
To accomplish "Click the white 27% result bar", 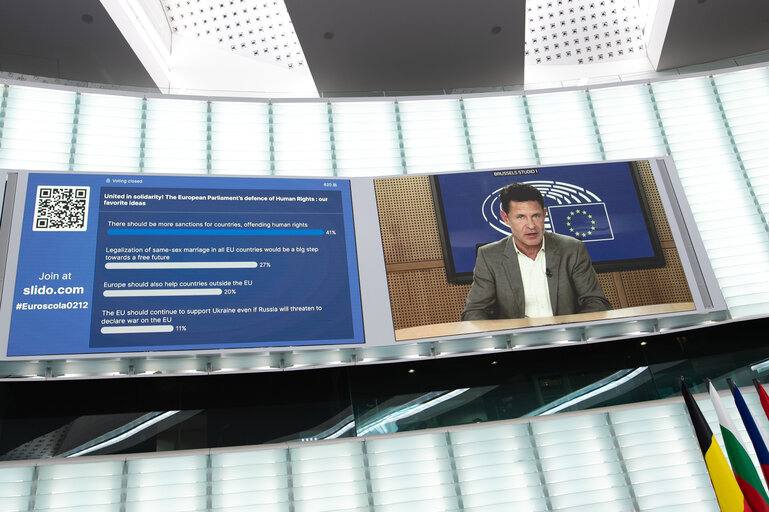I will coord(180,265).
